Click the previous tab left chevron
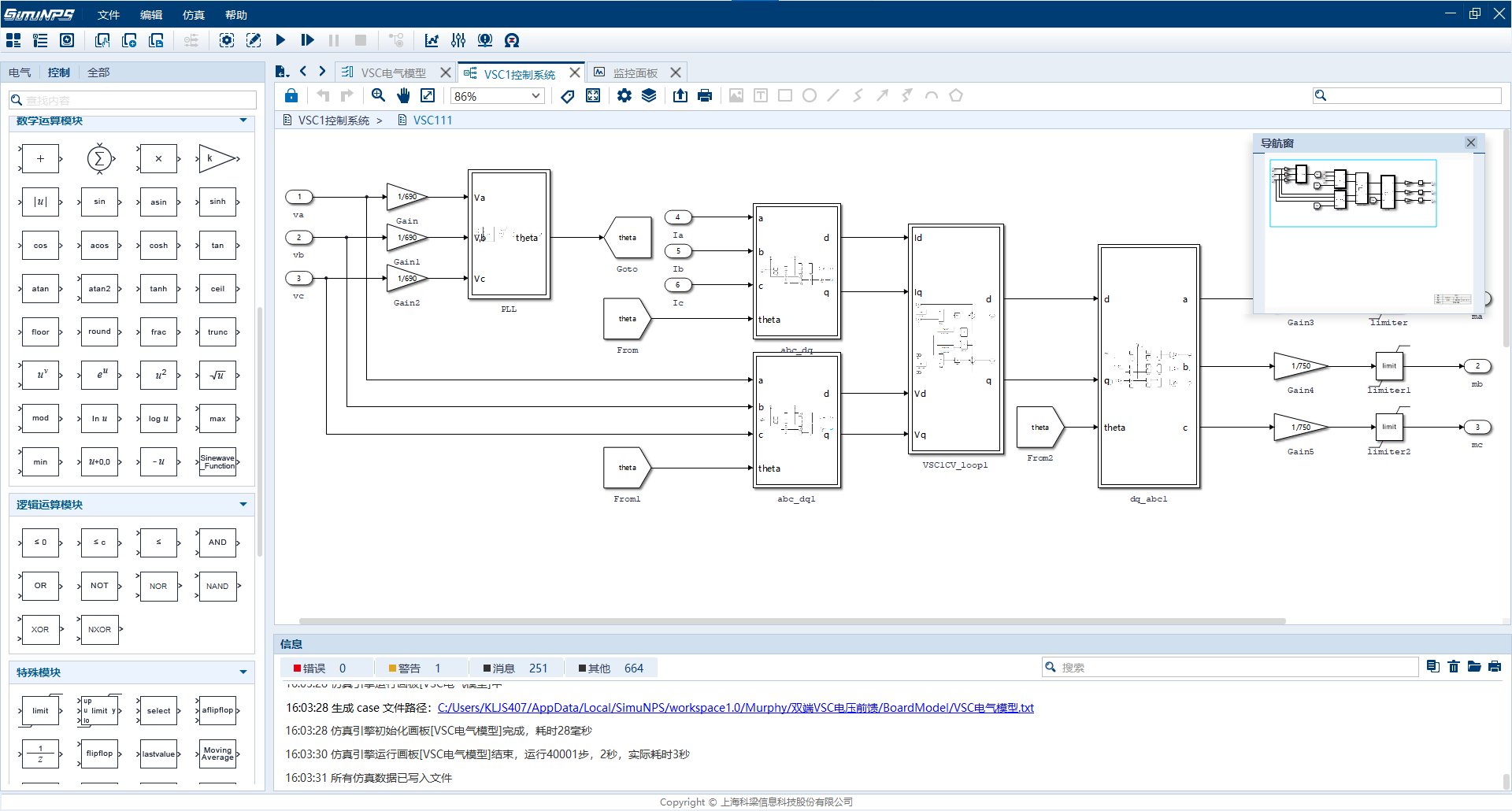This screenshot has height=811, width=1512. tap(303, 72)
